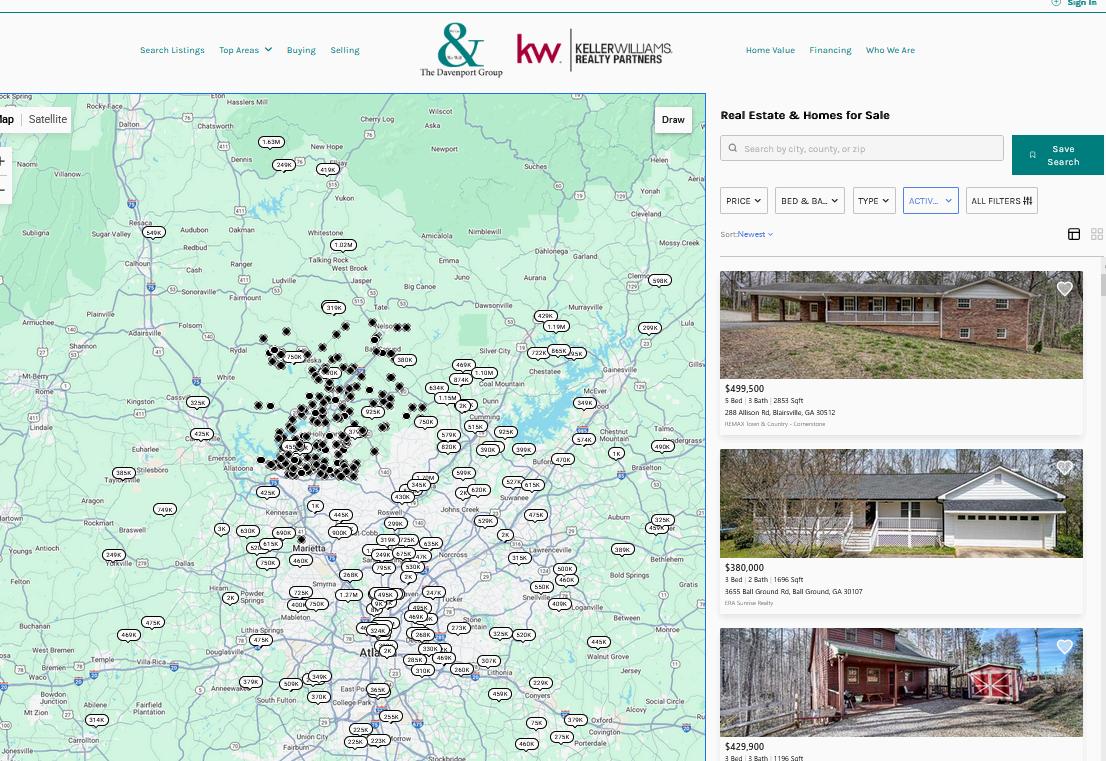The image size is (1106, 761).
Task: Favorite the 288 Allison Rd listing heart
Action: tap(1064, 288)
